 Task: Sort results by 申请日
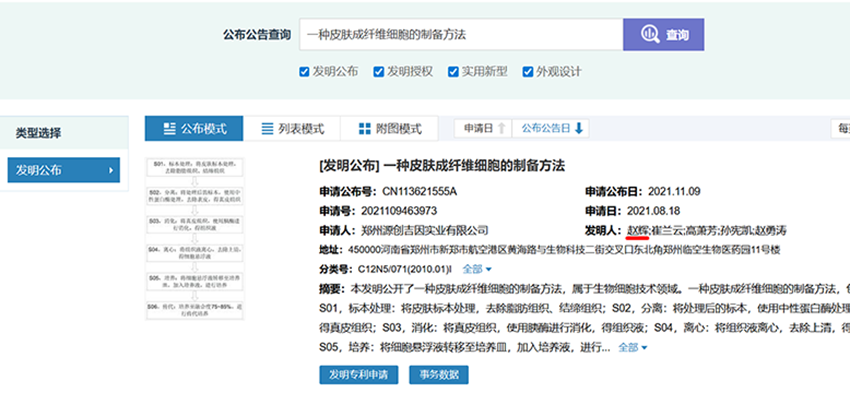(483, 128)
